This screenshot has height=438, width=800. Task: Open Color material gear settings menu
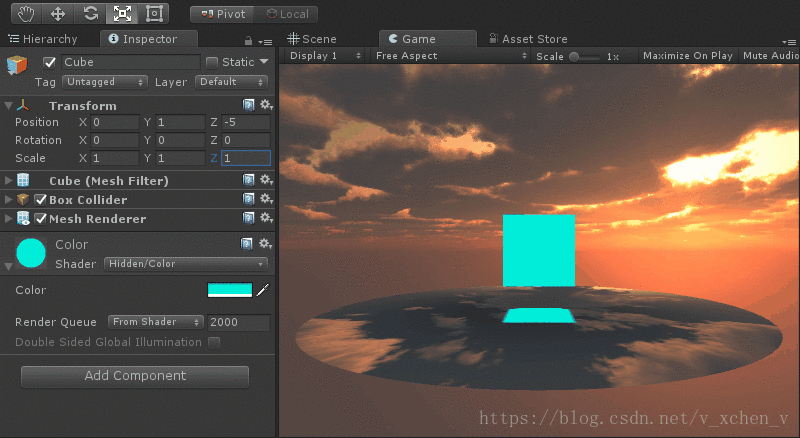coord(265,244)
